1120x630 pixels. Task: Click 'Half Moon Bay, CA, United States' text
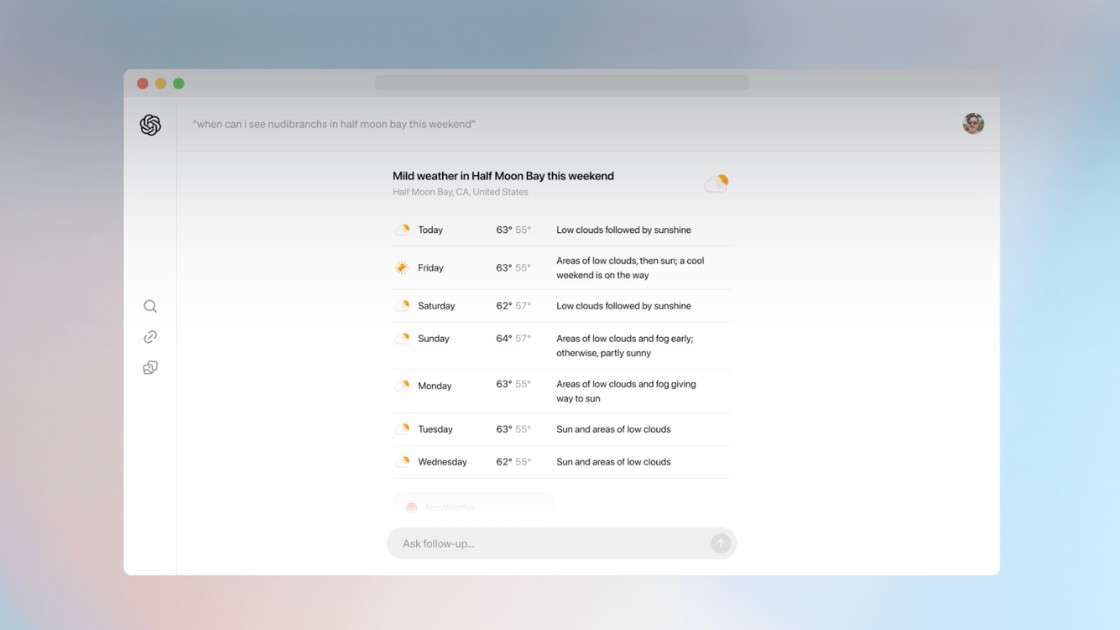coord(460,192)
